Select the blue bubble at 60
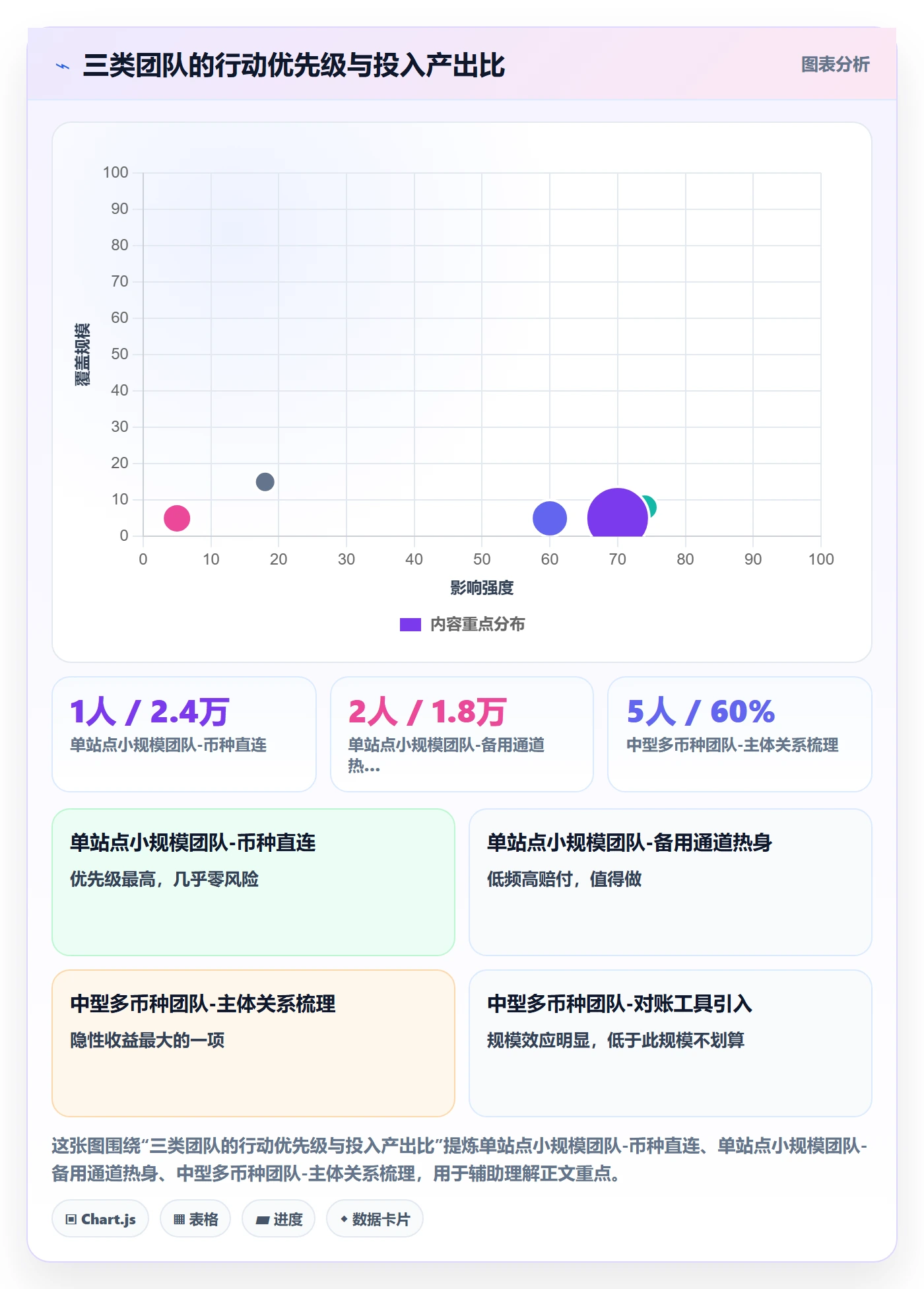 [x=549, y=518]
